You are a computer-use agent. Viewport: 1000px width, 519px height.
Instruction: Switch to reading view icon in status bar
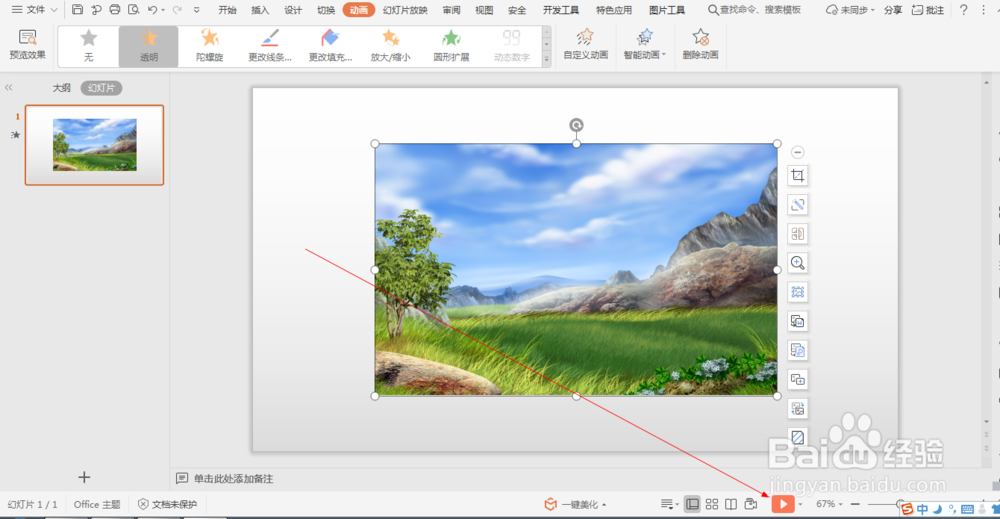click(731, 504)
